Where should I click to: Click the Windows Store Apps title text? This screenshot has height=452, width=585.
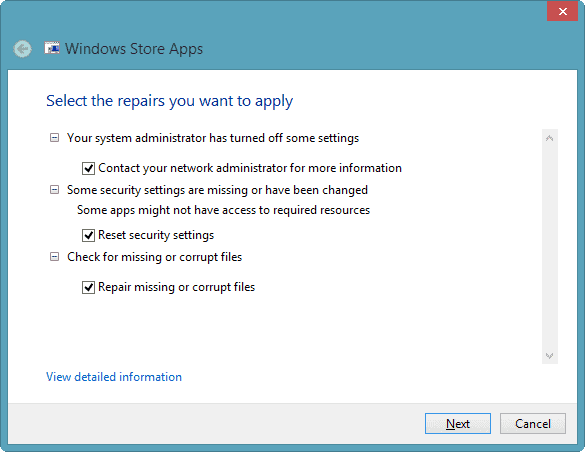point(134,49)
